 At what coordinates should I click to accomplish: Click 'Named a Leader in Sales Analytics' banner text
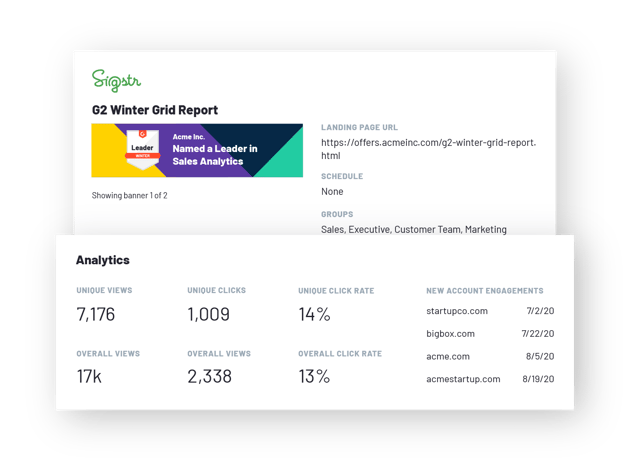click(215, 155)
